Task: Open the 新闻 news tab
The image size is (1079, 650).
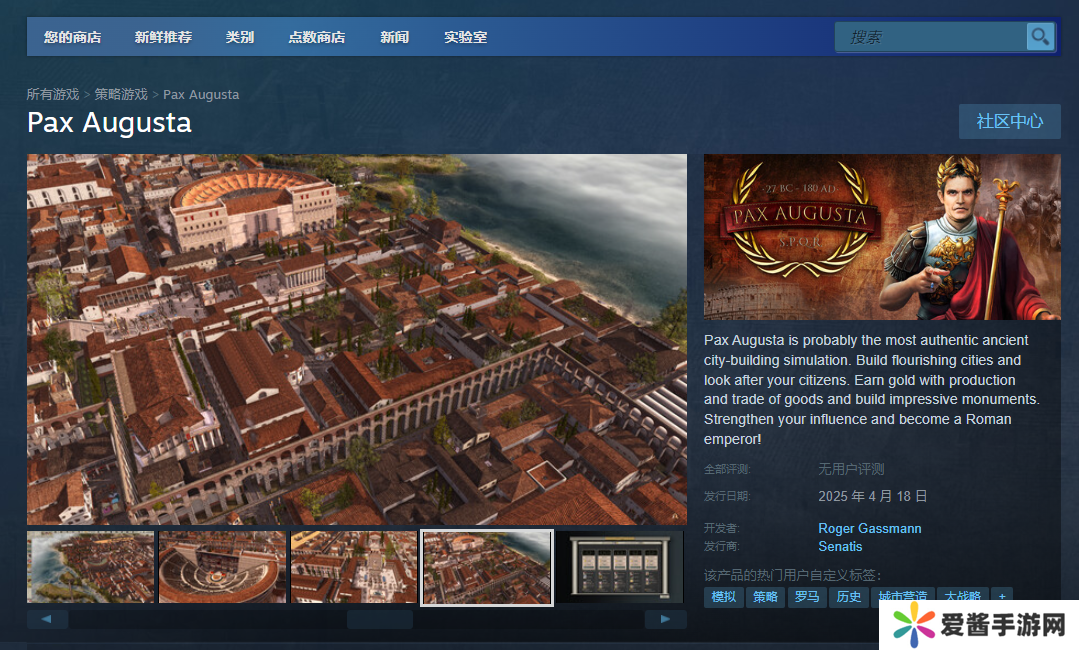Action: [394, 37]
